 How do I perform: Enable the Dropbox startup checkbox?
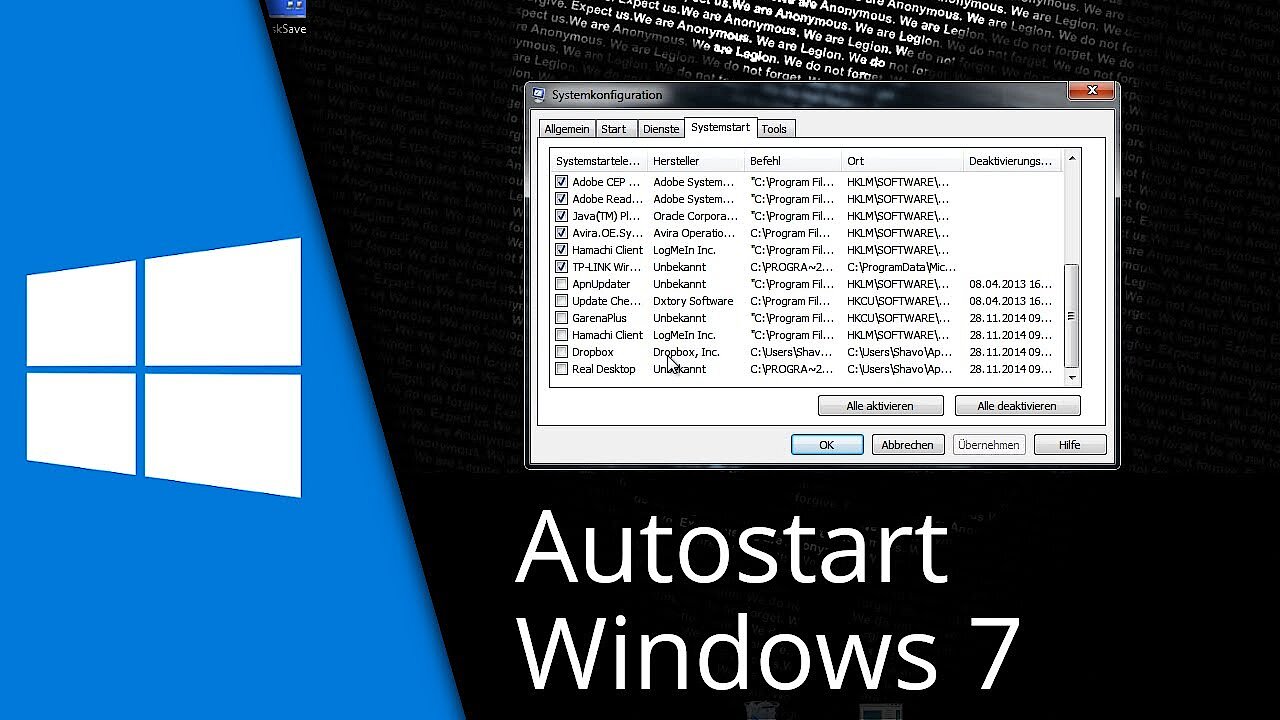click(562, 352)
